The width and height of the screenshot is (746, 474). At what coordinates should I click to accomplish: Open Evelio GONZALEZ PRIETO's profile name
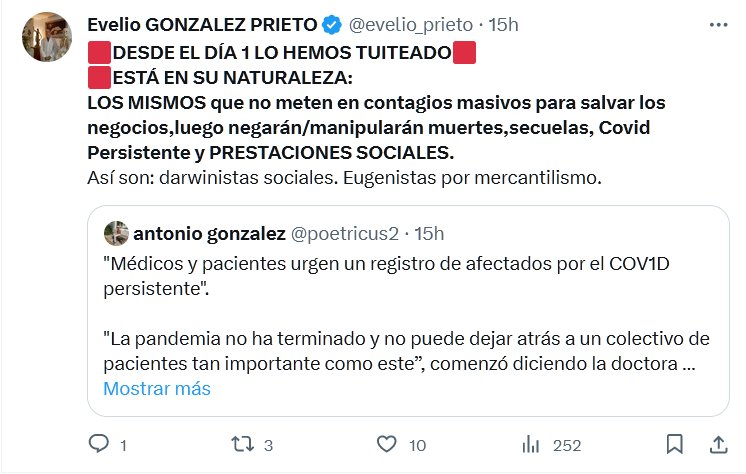coord(203,24)
